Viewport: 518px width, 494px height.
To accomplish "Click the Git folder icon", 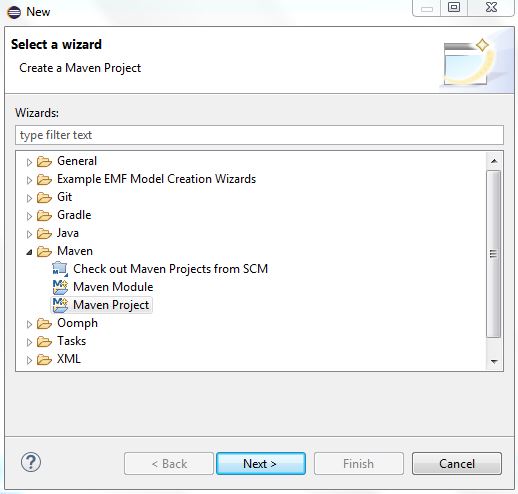I will 44,197.
